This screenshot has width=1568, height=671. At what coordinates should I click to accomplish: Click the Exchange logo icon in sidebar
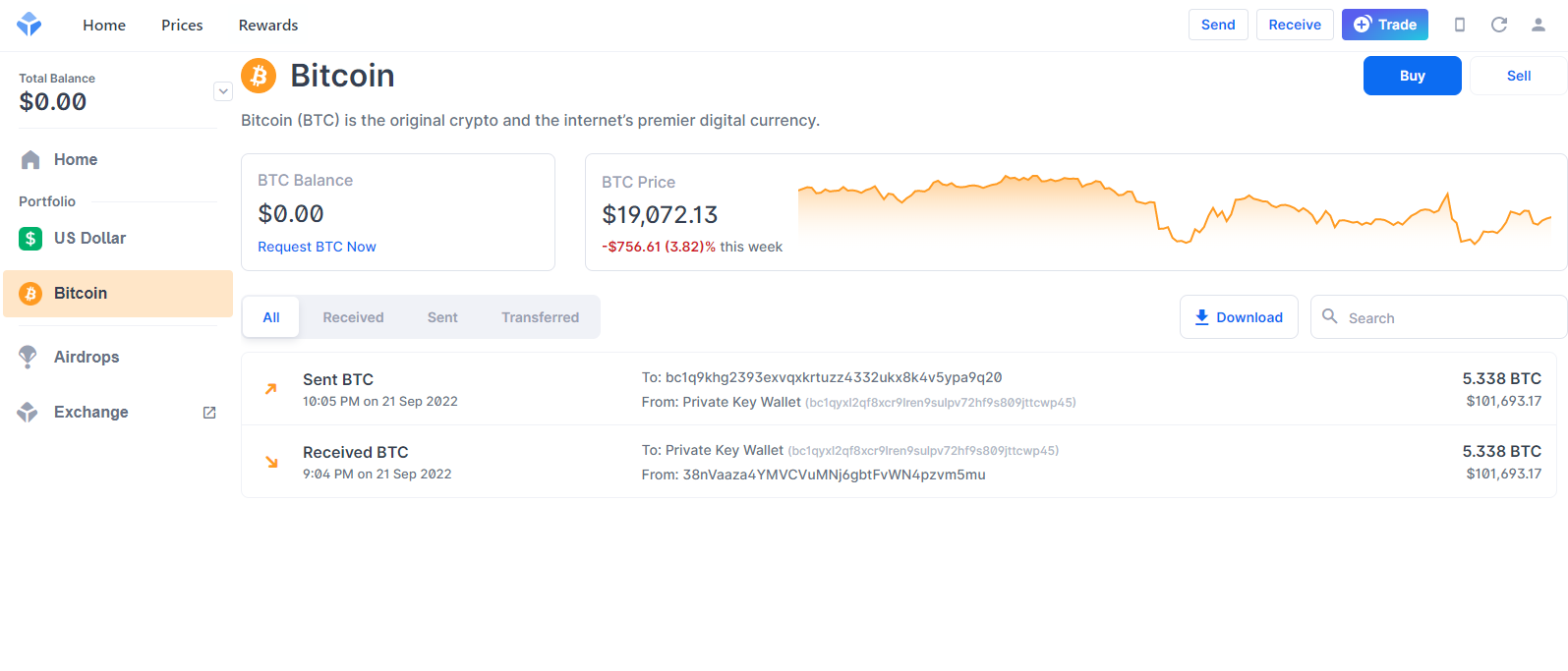click(28, 412)
